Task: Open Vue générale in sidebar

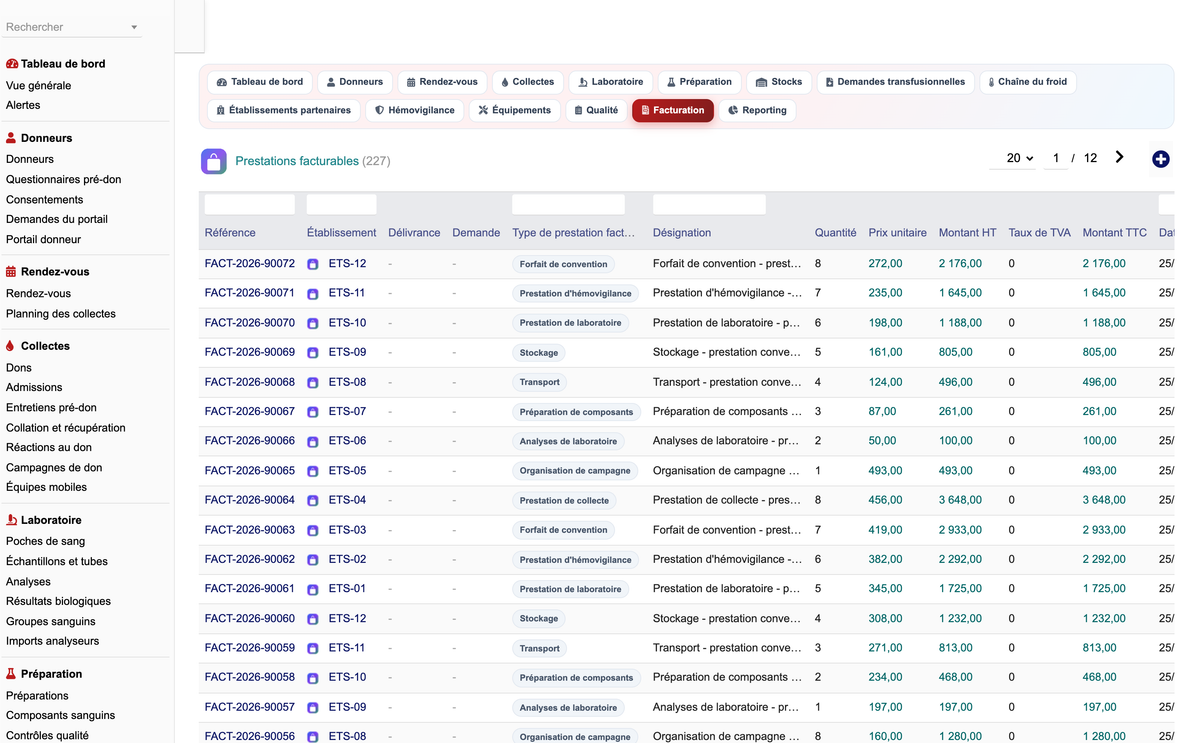Action: coord(38,86)
